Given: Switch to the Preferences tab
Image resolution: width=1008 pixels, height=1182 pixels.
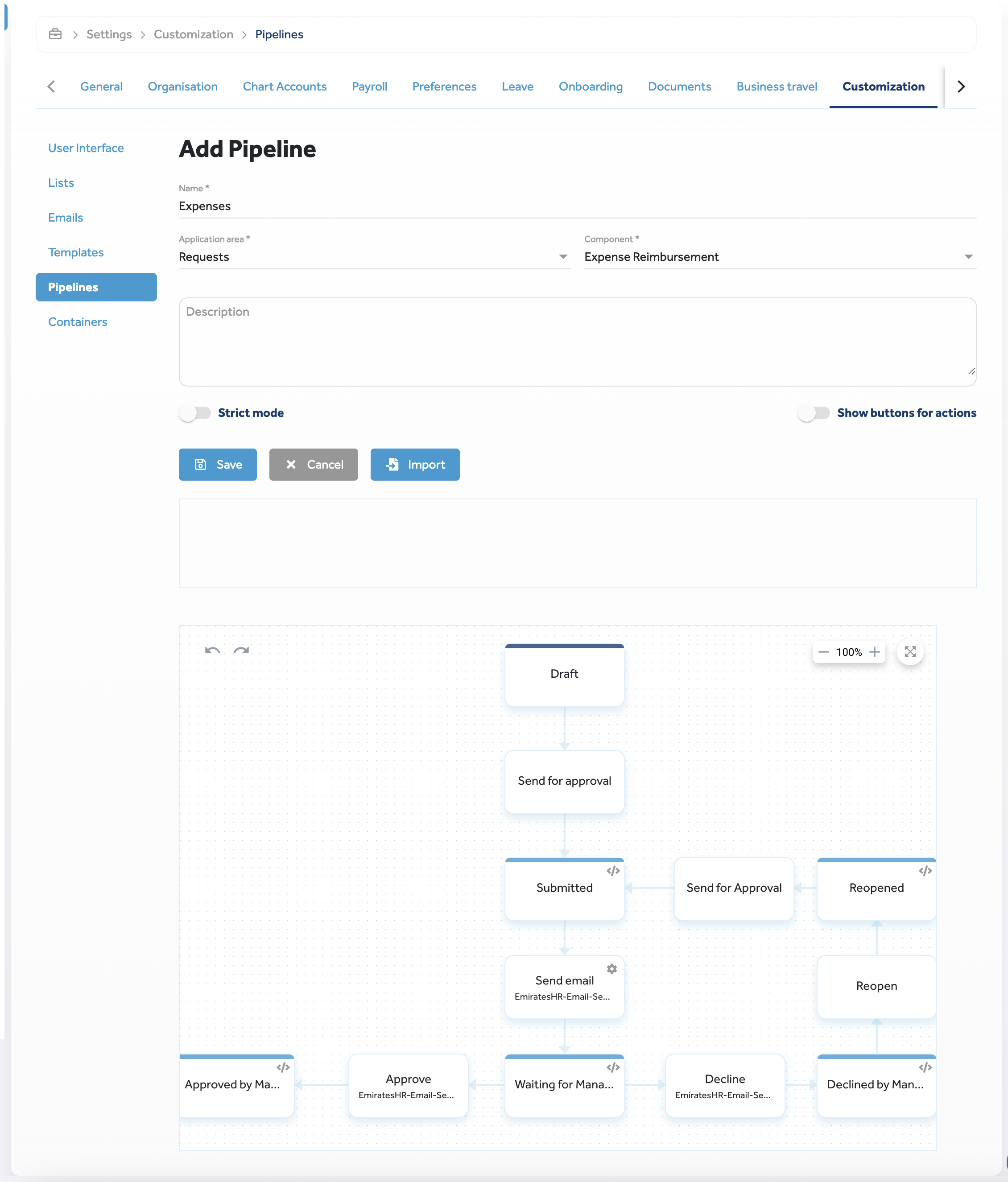Looking at the screenshot, I should [x=444, y=86].
